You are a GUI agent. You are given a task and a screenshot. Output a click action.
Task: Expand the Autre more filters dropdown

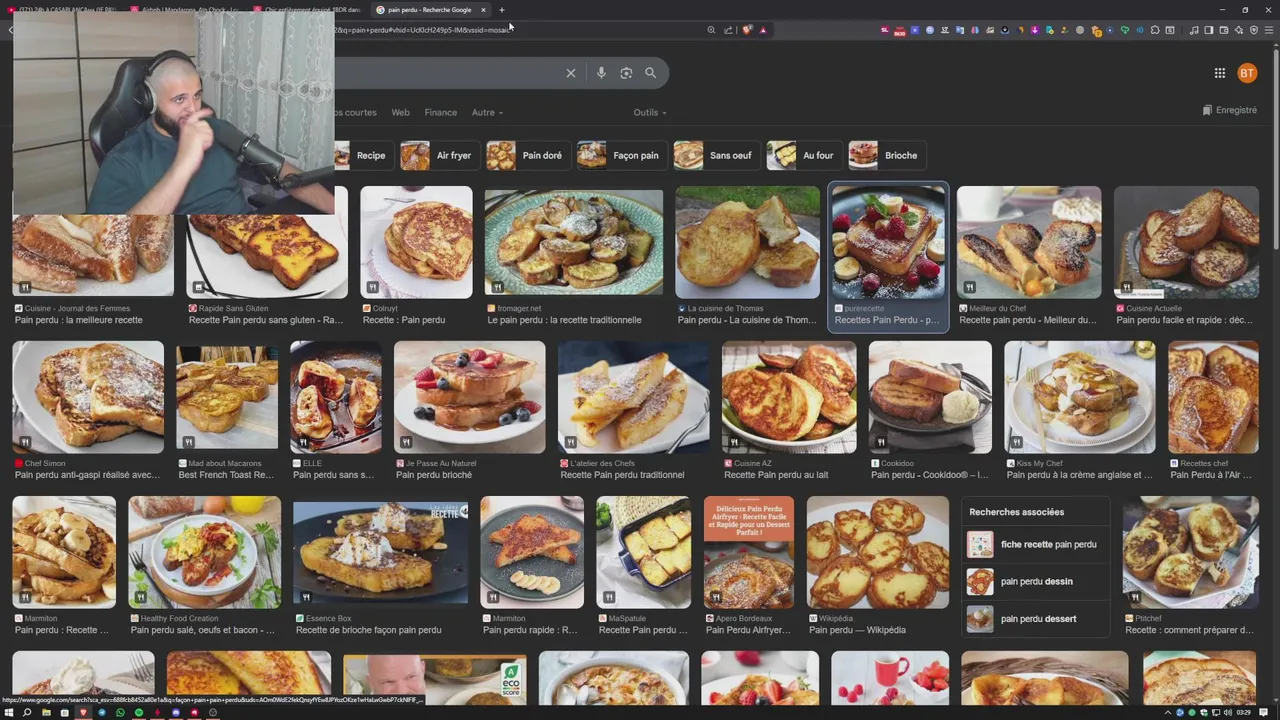click(x=487, y=112)
